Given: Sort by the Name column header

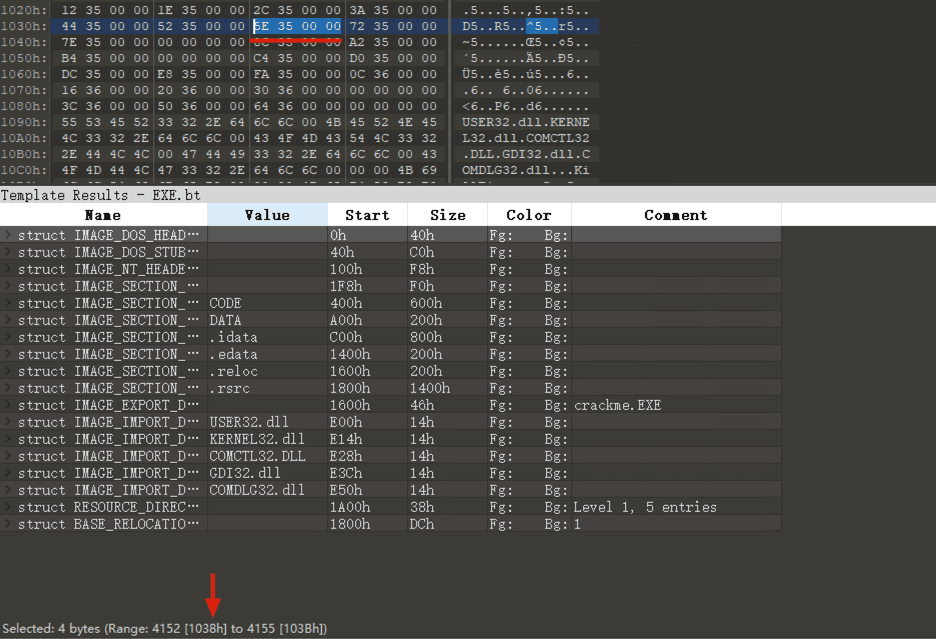Looking at the screenshot, I should 103,215.
